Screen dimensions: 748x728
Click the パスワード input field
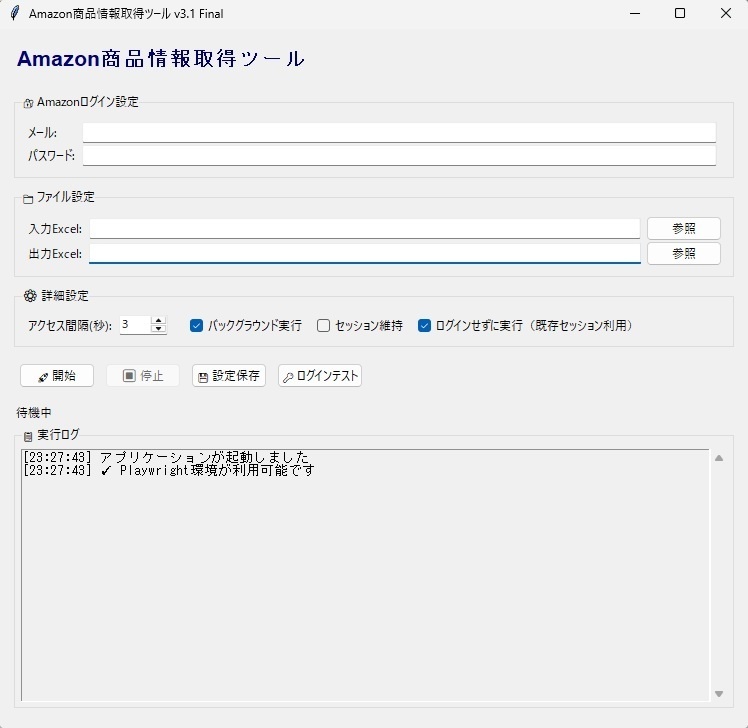tap(399, 156)
